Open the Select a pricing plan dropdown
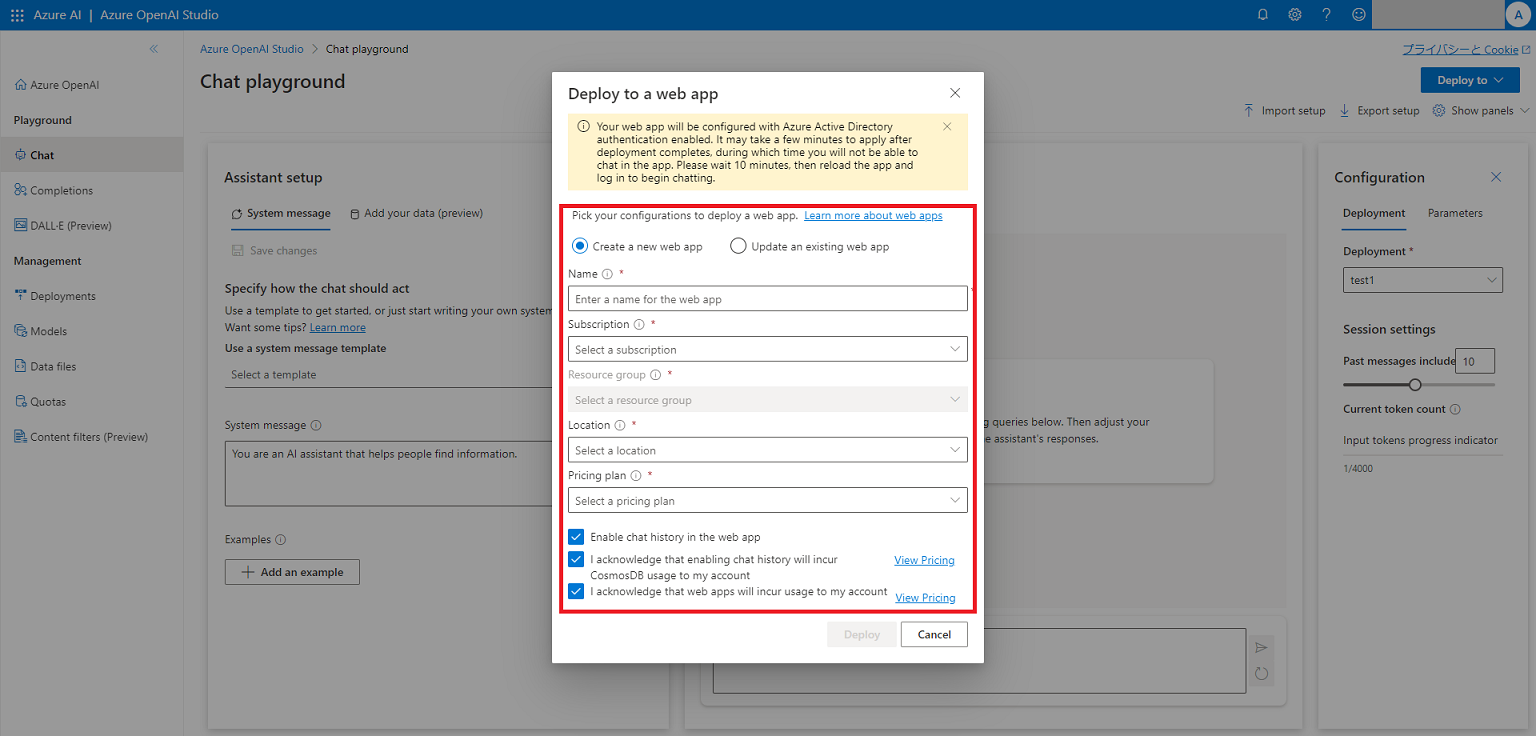The width and height of the screenshot is (1536, 736). [x=767, y=500]
